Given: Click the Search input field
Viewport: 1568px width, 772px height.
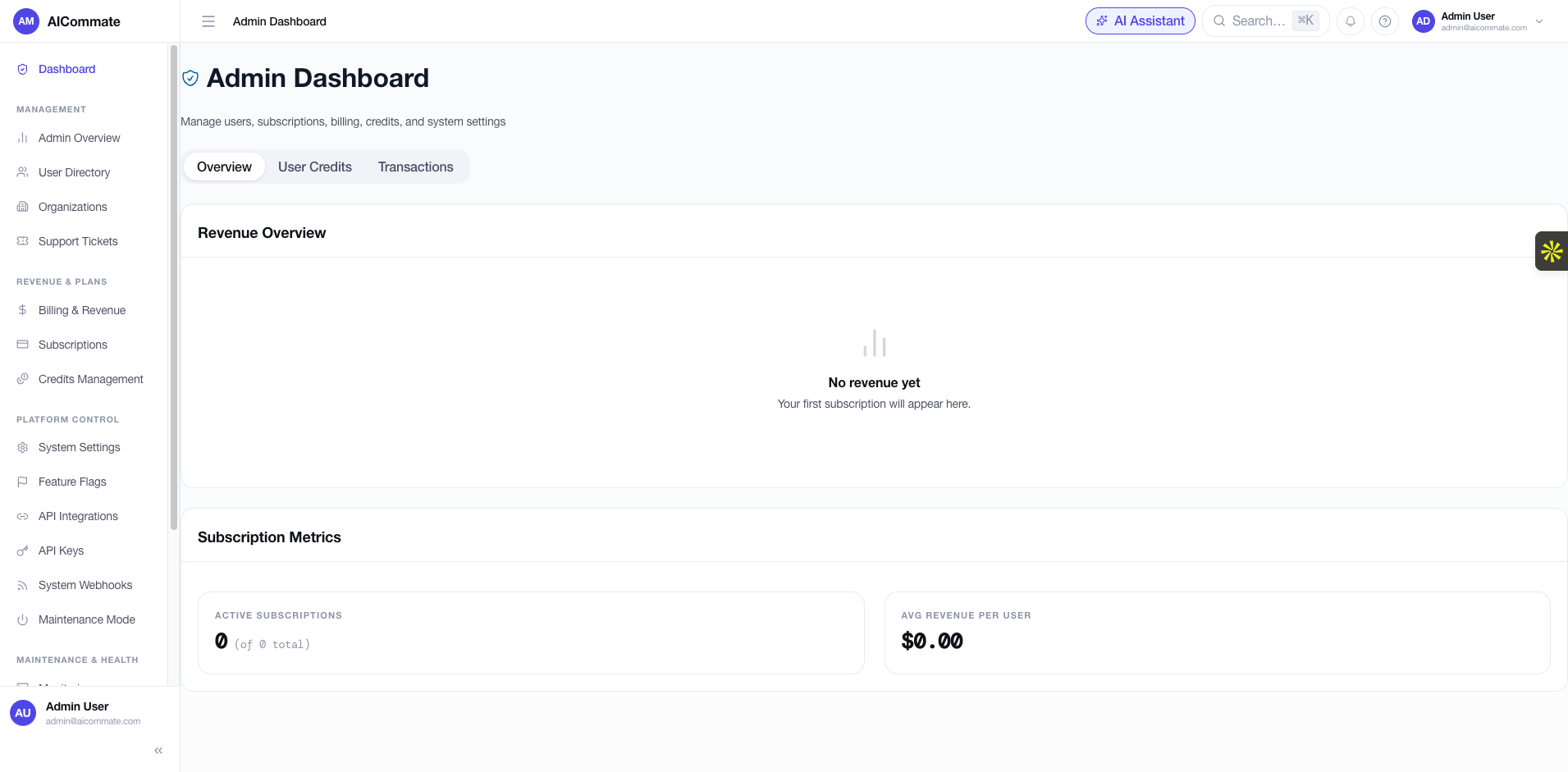Looking at the screenshot, I should pyautogui.click(x=1266, y=21).
